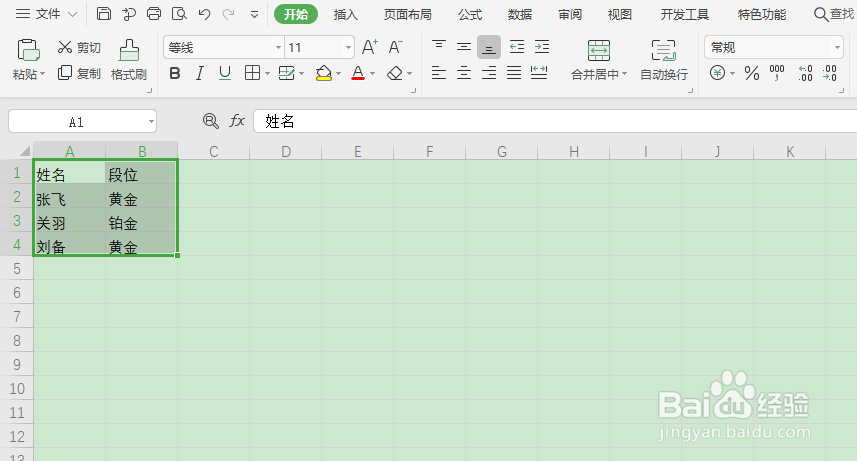Apply red font color
The image size is (857, 461).
point(358,73)
